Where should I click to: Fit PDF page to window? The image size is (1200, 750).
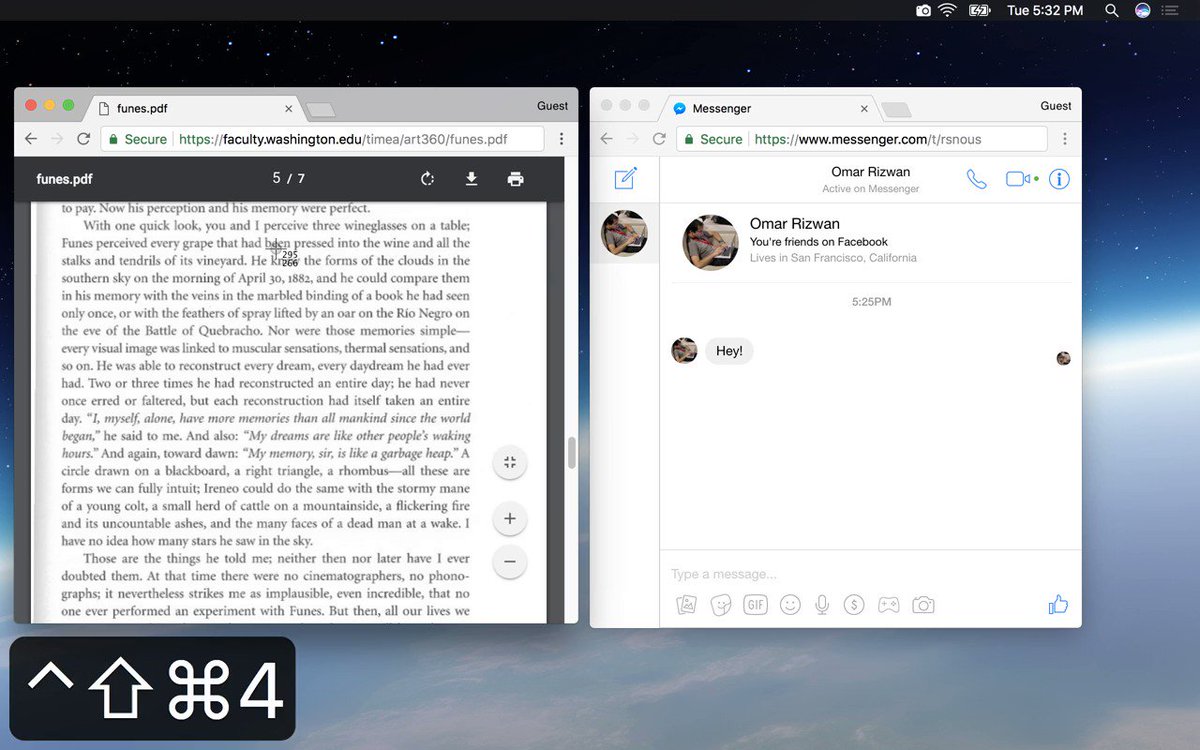point(510,462)
